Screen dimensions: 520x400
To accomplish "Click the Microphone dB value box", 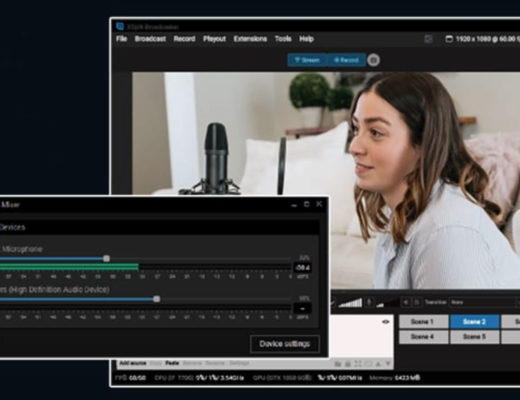I will [302, 268].
